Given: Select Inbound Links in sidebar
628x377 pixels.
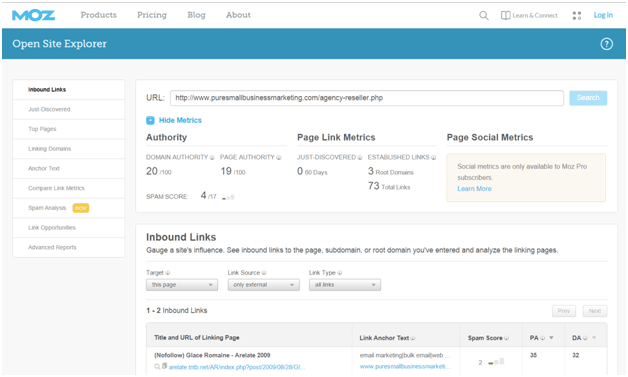Looking at the screenshot, I should (x=69, y=90).
